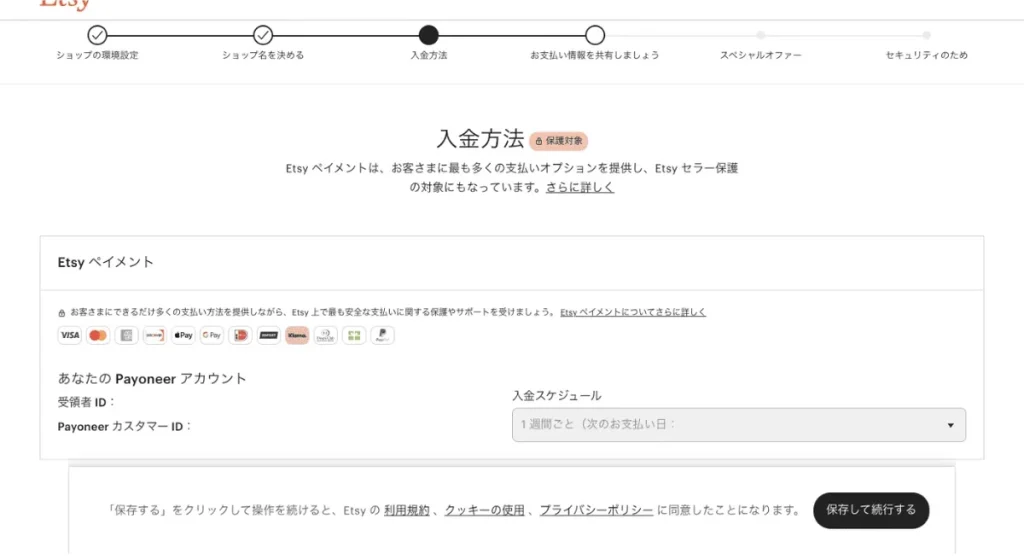Image resolution: width=1024 pixels, height=559 pixels.
Task: Click the pink Klarna icon
Action: (x=297, y=335)
